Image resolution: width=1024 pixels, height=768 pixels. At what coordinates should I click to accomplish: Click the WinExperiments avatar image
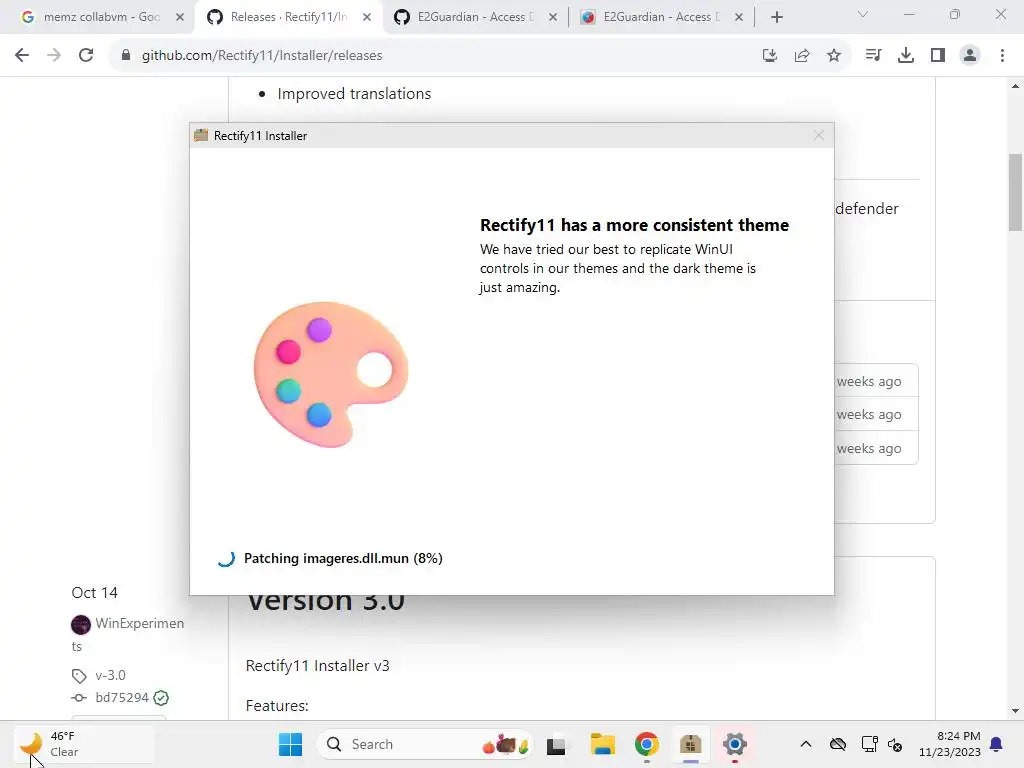[x=80, y=624]
